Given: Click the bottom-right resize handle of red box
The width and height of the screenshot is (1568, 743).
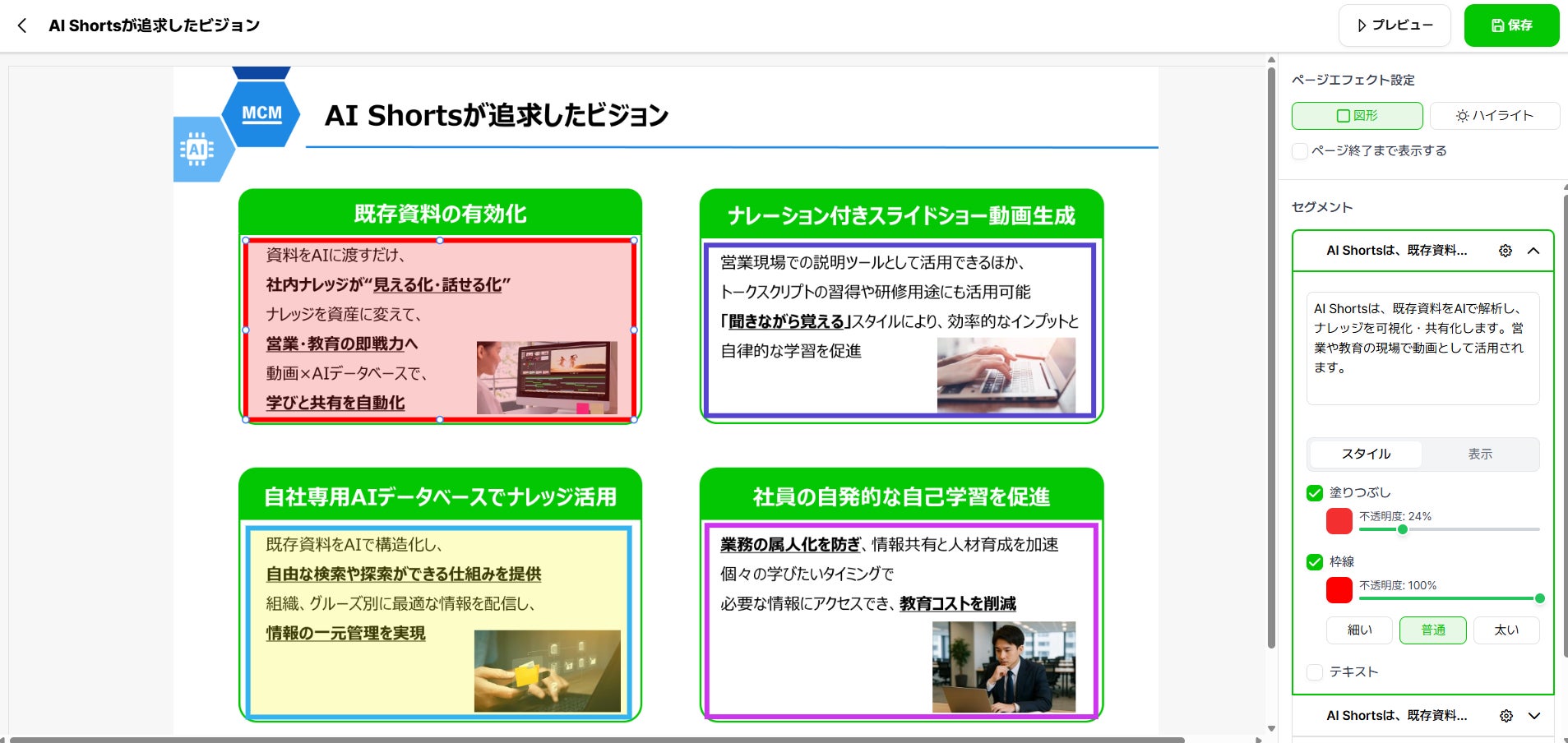Looking at the screenshot, I should [x=634, y=419].
